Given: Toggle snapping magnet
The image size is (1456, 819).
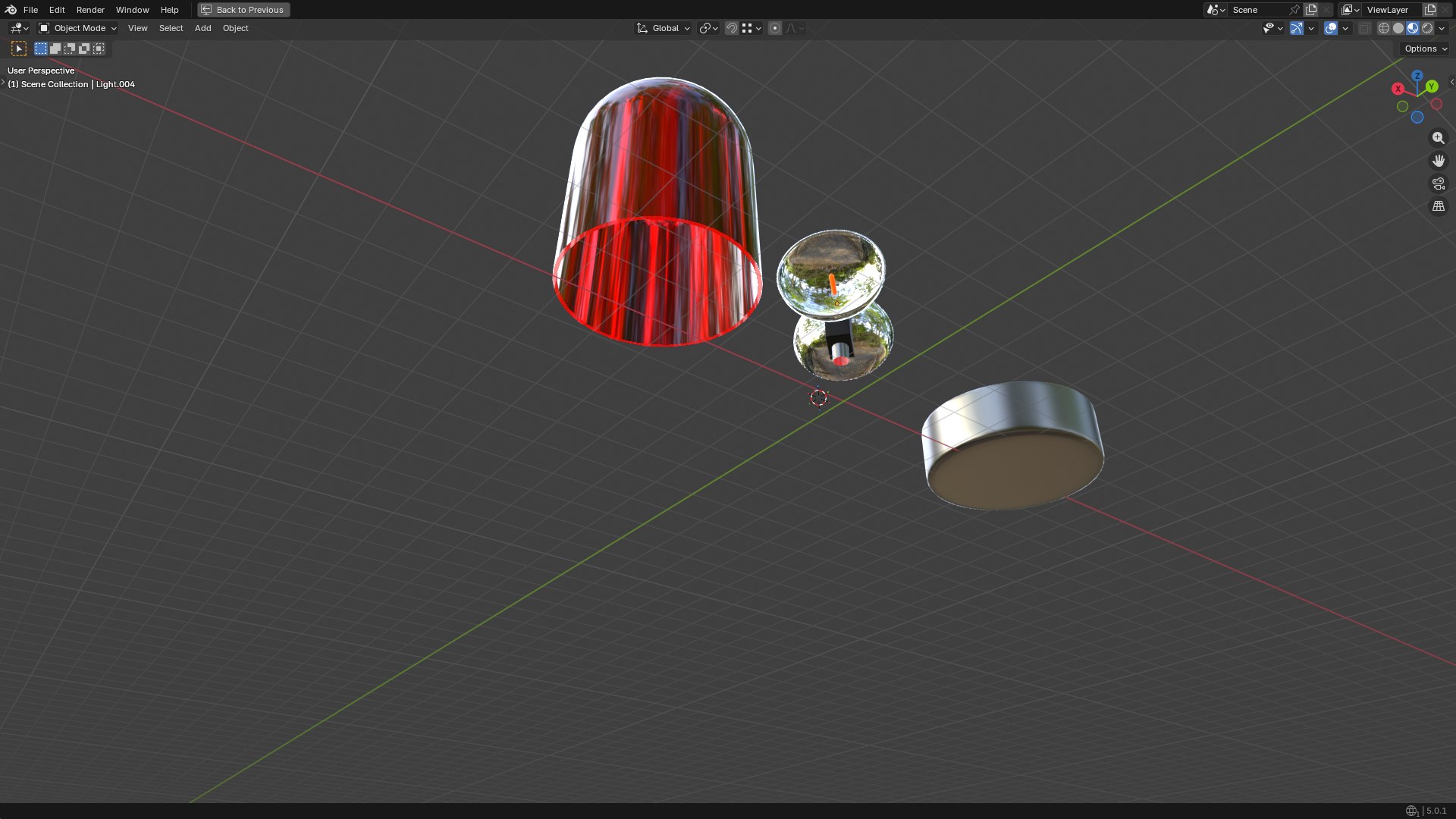Looking at the screenshot, I should point(732,28).
